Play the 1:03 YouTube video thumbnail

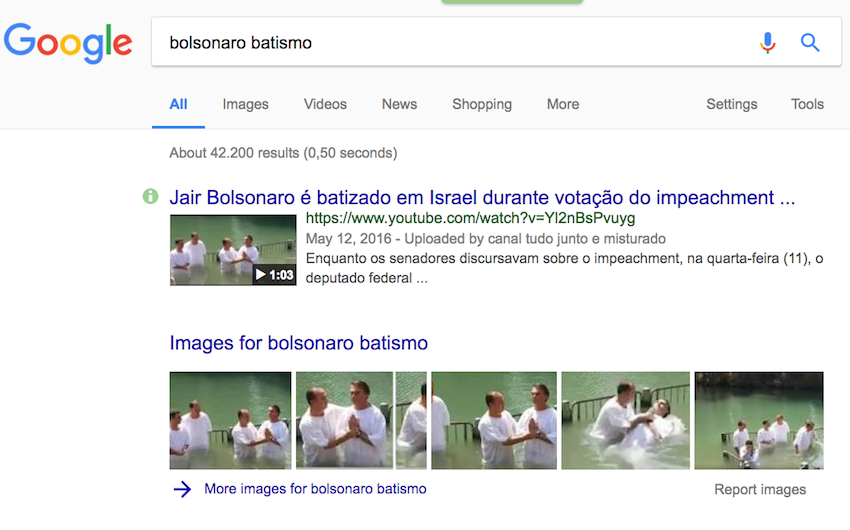pos(233,250)
